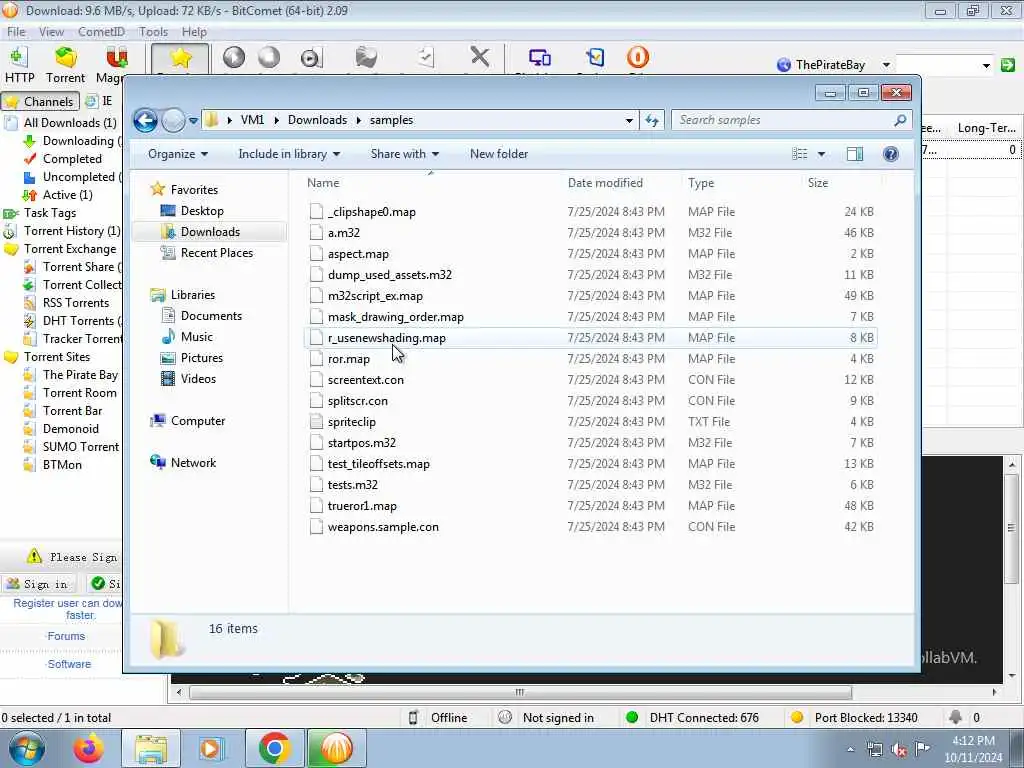This screenshot has width=1024, height=768.
Task: Click the change view icon in Explorer toolbar
Action: (799, 154)
